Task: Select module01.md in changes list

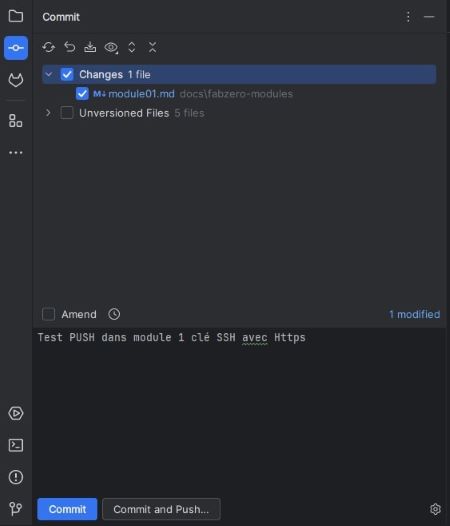Action: (141, 94)
